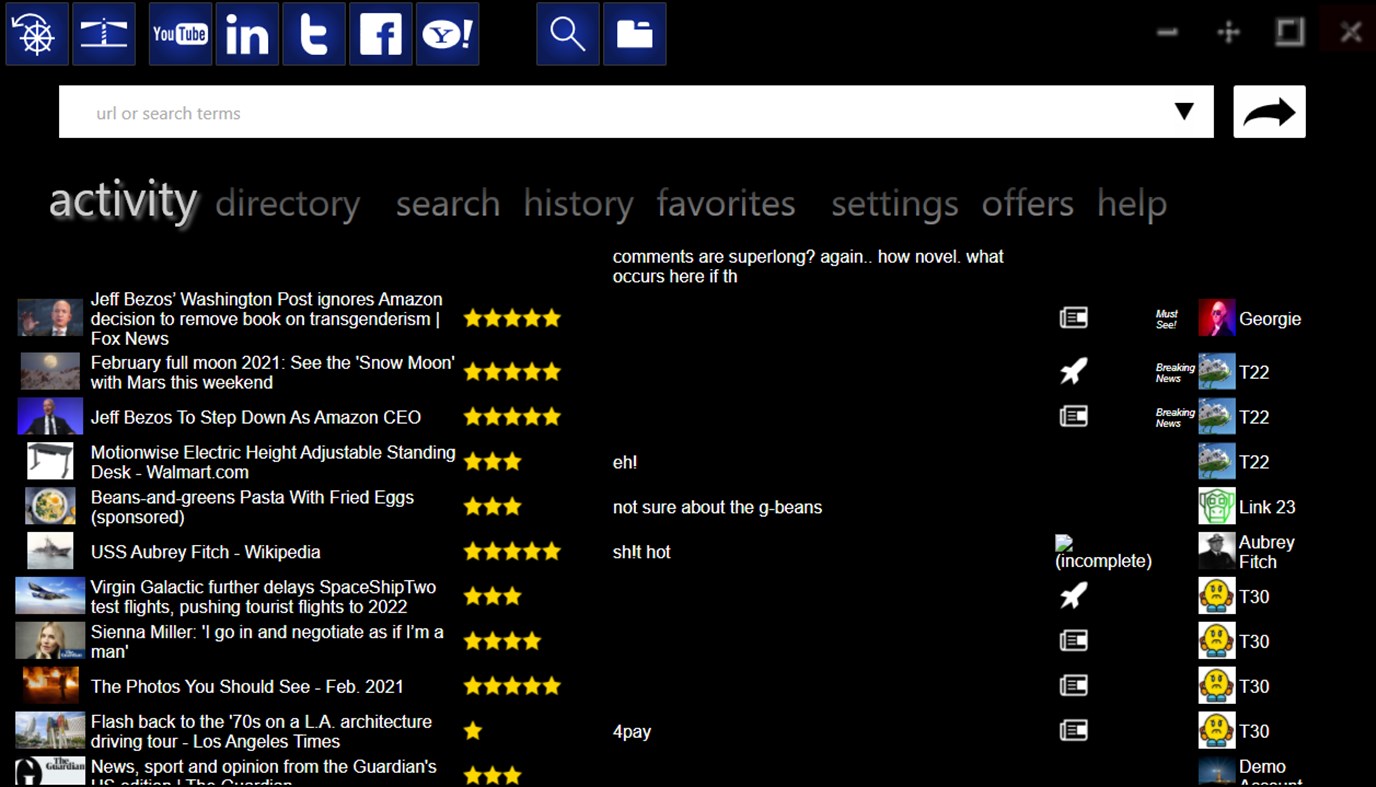
Task: Click the newspaper icon on the Bezos CEO row
Action: click(x=1073, y=416)
